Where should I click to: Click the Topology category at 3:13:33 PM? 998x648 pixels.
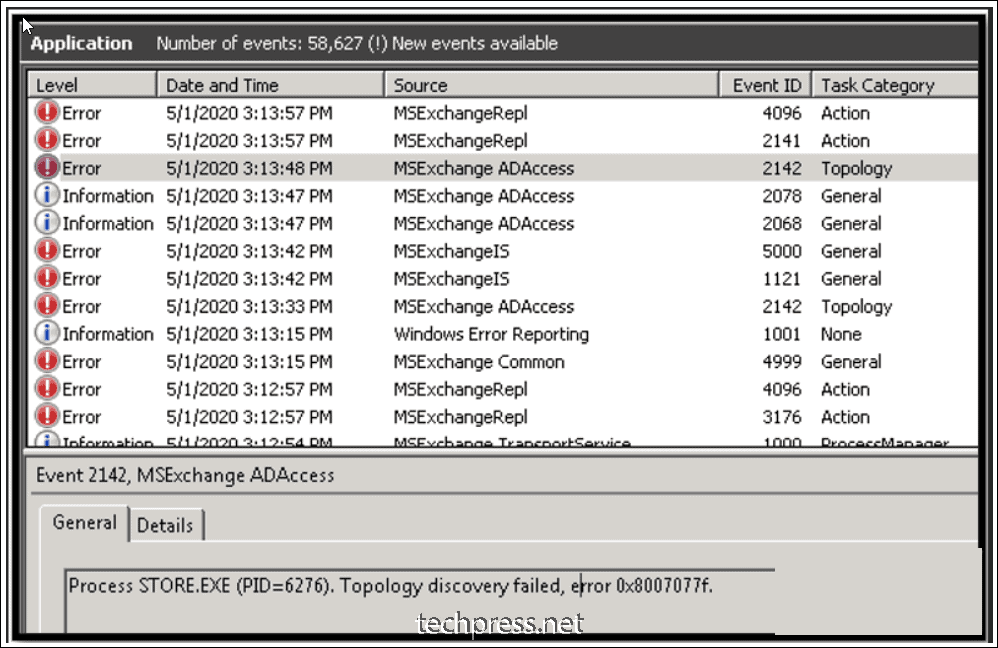[x=856, y=307]
